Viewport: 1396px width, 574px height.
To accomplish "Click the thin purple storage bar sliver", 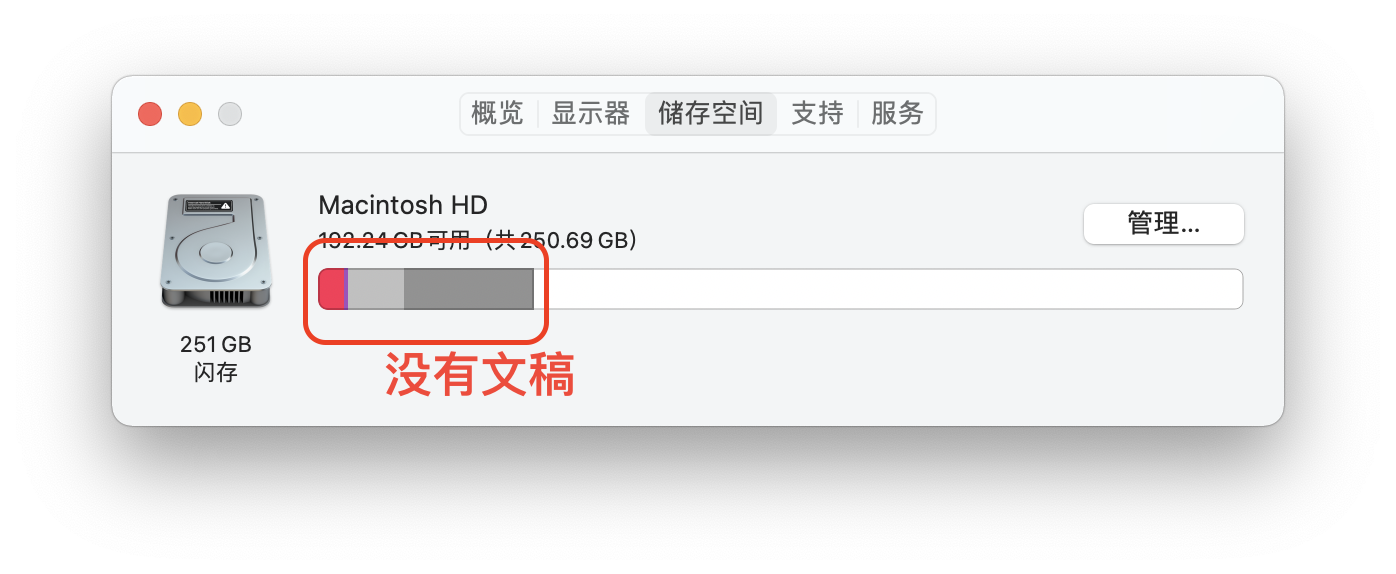I will pos(346,289).
